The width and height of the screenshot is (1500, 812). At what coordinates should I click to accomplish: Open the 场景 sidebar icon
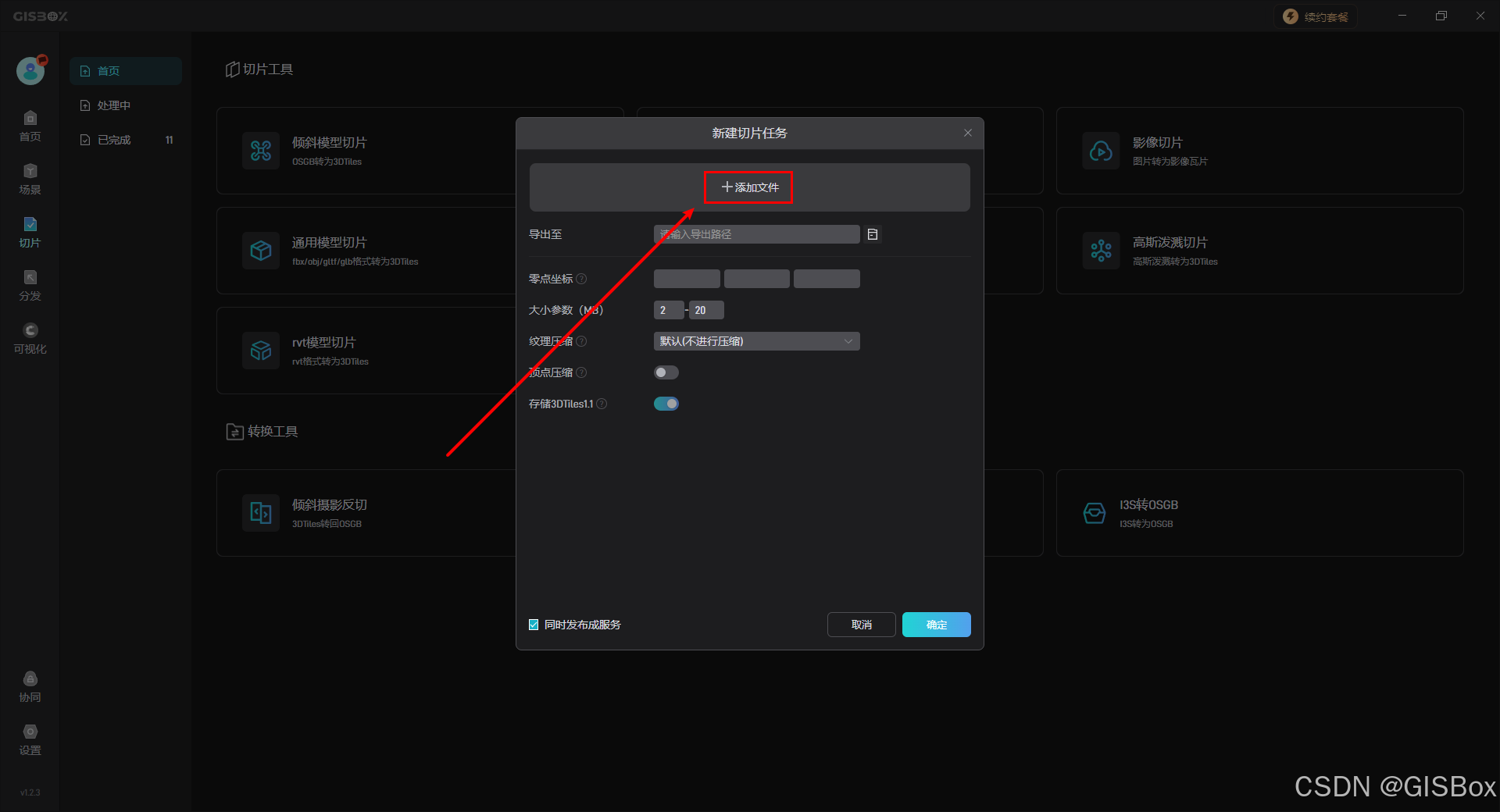coord(30,179)
